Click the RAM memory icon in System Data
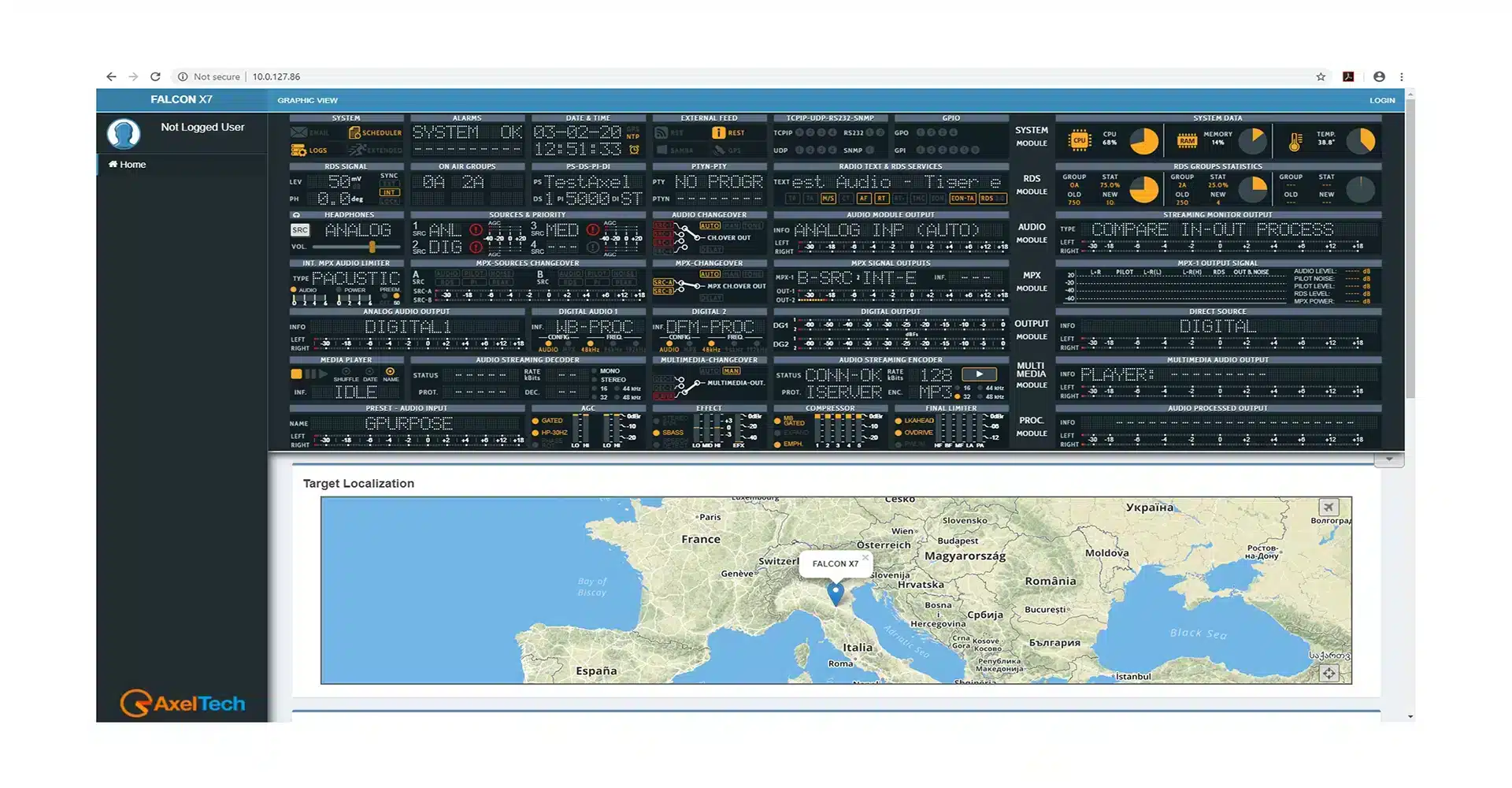This screenshot has height=788, width=1512. point(1187,141)
